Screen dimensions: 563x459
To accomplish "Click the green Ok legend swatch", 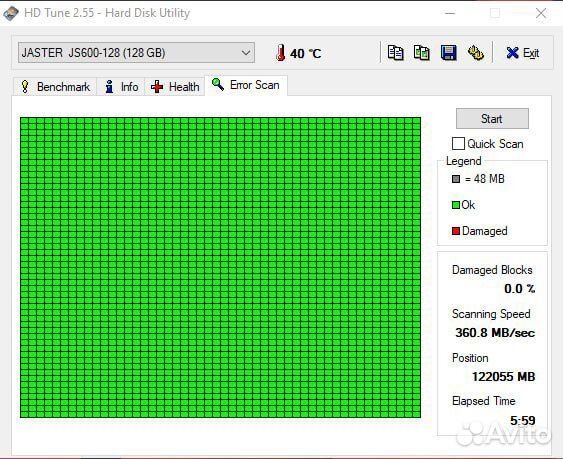I will [x=456, y=205].
